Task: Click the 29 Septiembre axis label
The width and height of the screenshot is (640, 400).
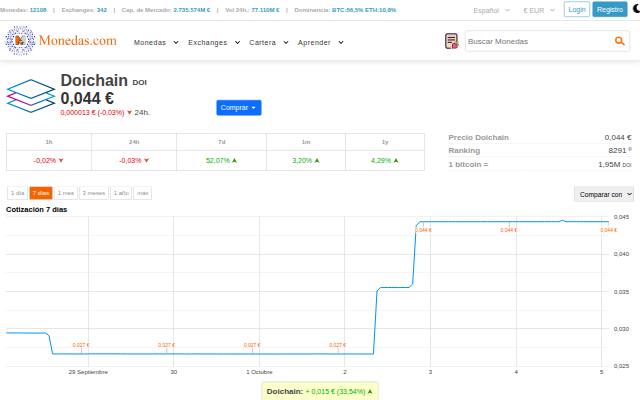Action: [88, 372]
